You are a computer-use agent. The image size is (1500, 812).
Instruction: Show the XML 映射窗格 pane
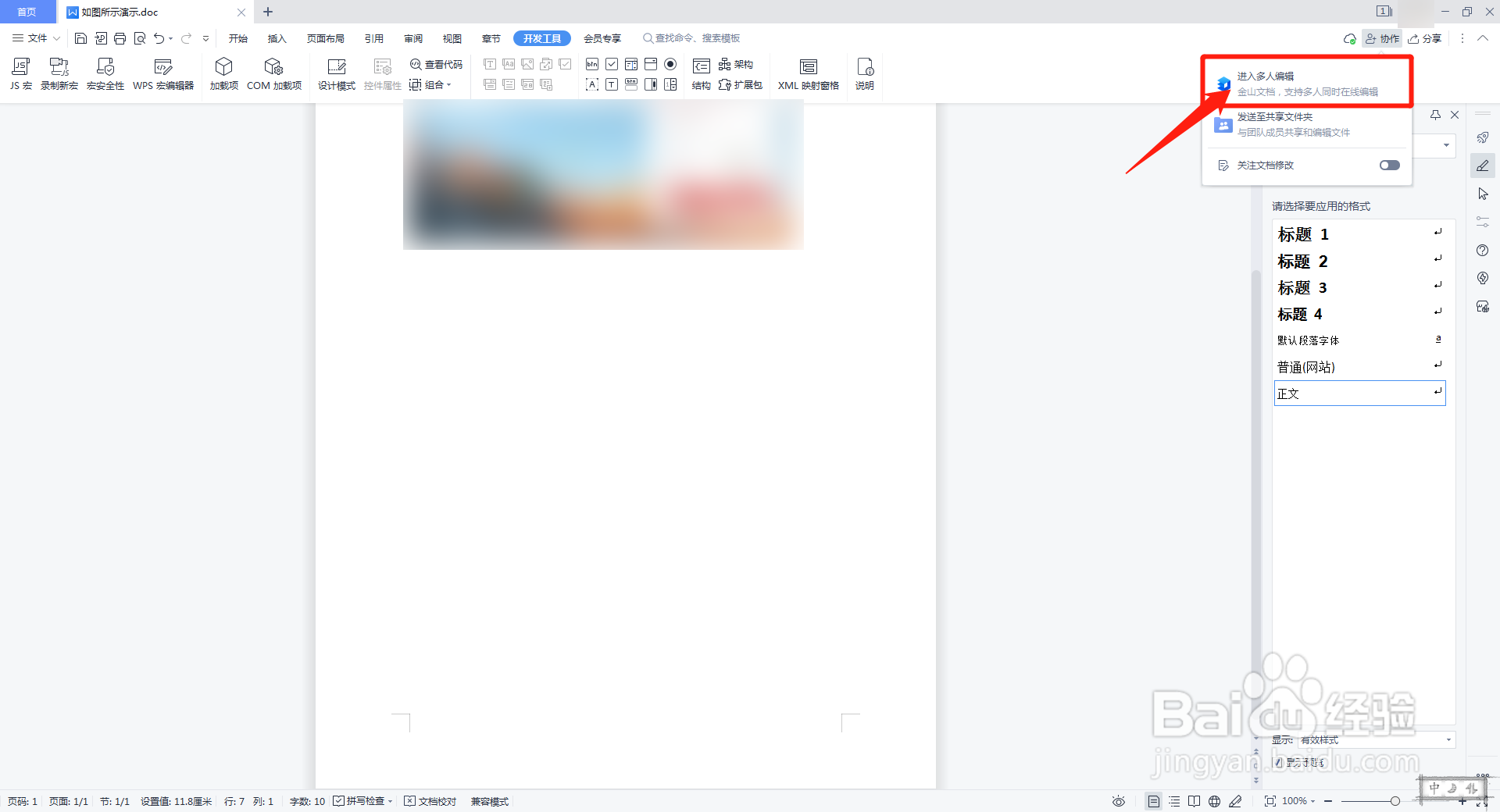pos(809,74)
